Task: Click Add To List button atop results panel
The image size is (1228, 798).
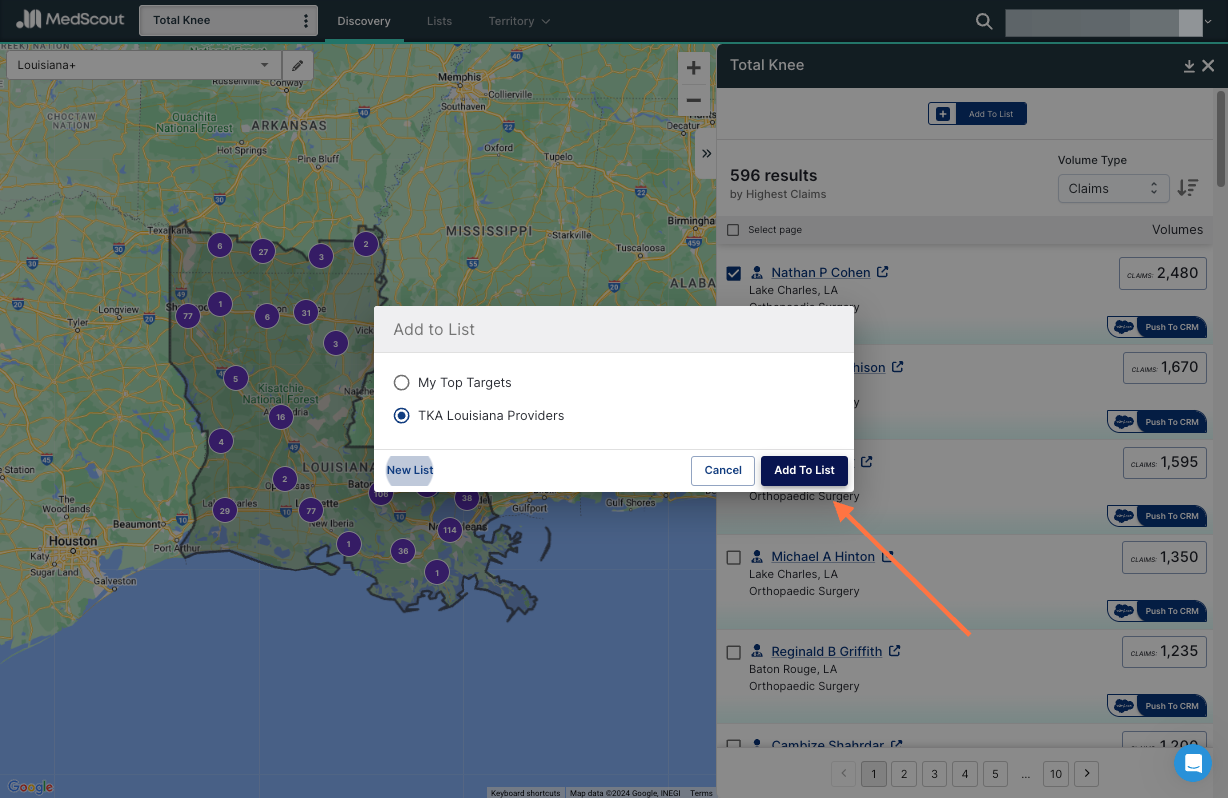Action: click(977, 114)
